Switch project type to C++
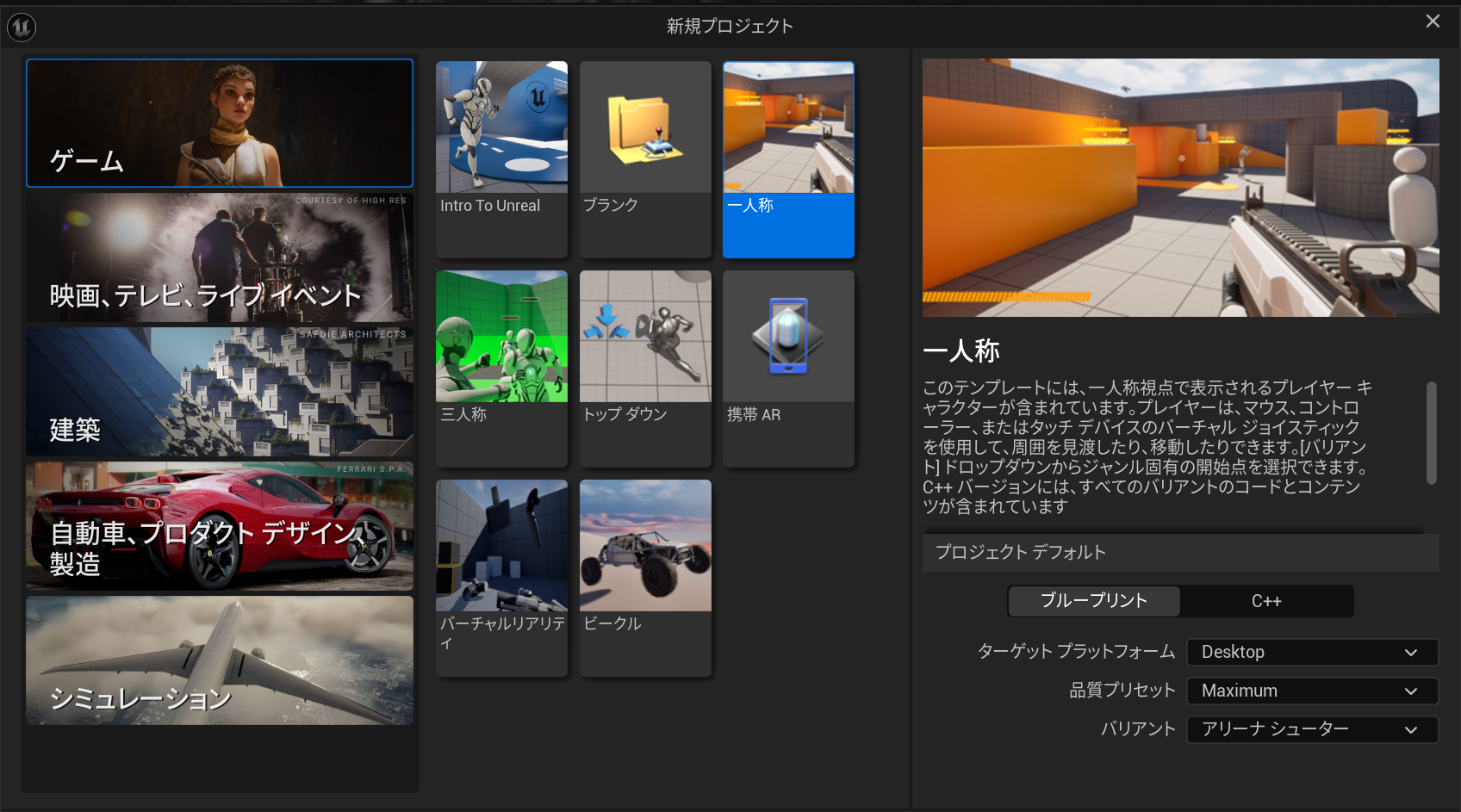The height and width of the screenshot is (812, 1461). point(1266,601)
